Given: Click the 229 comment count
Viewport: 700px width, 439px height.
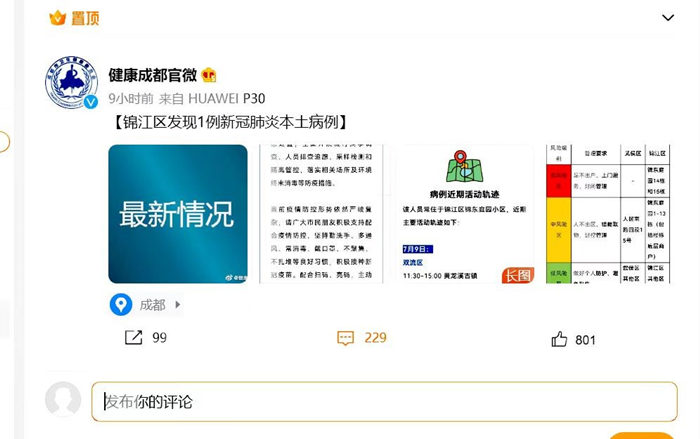Looking at the screenshot, I should click(375, 338).
